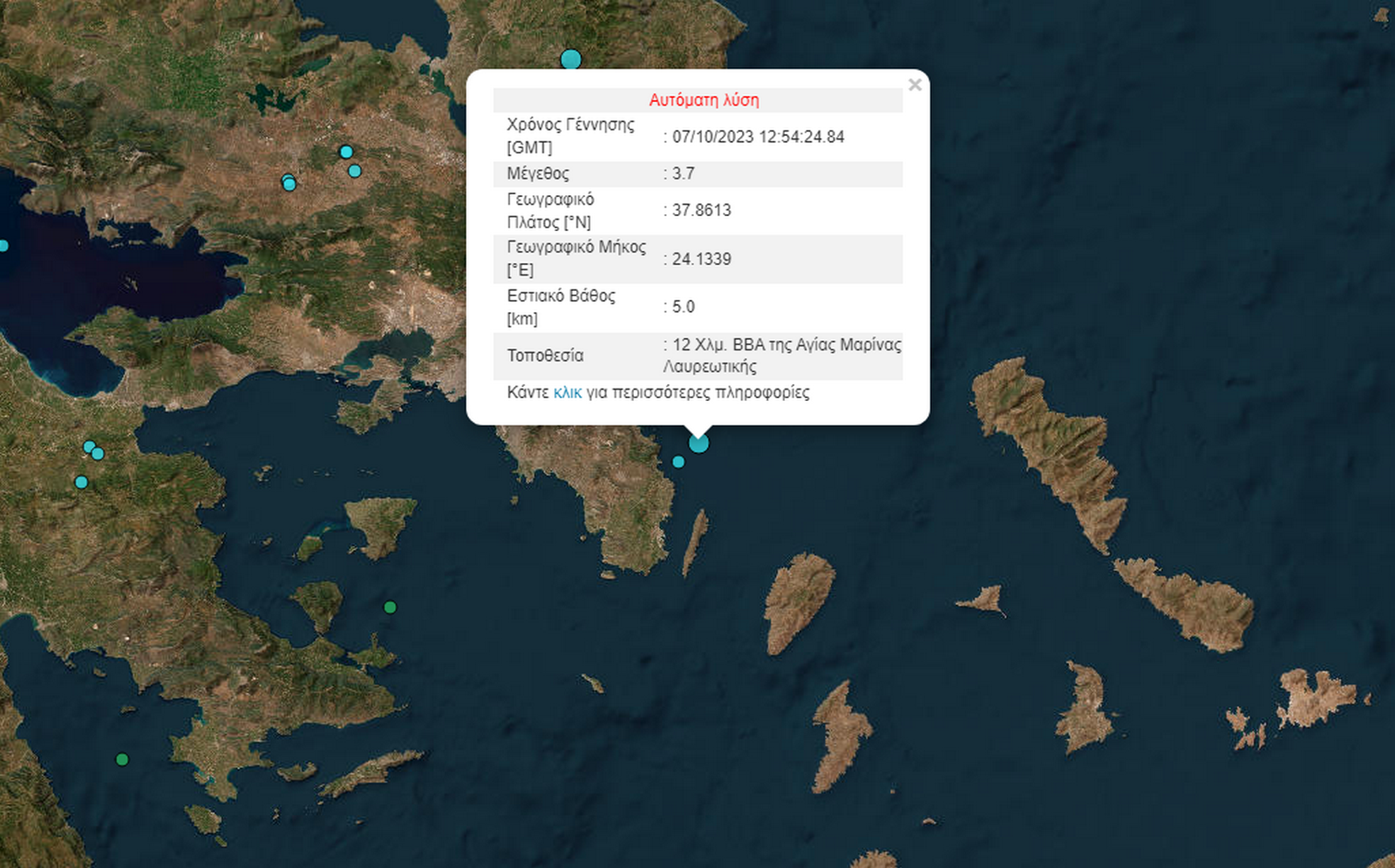Click the lone cyan dot below the Corinth cluster
The image size is (1395, 868).
(81, 480)
